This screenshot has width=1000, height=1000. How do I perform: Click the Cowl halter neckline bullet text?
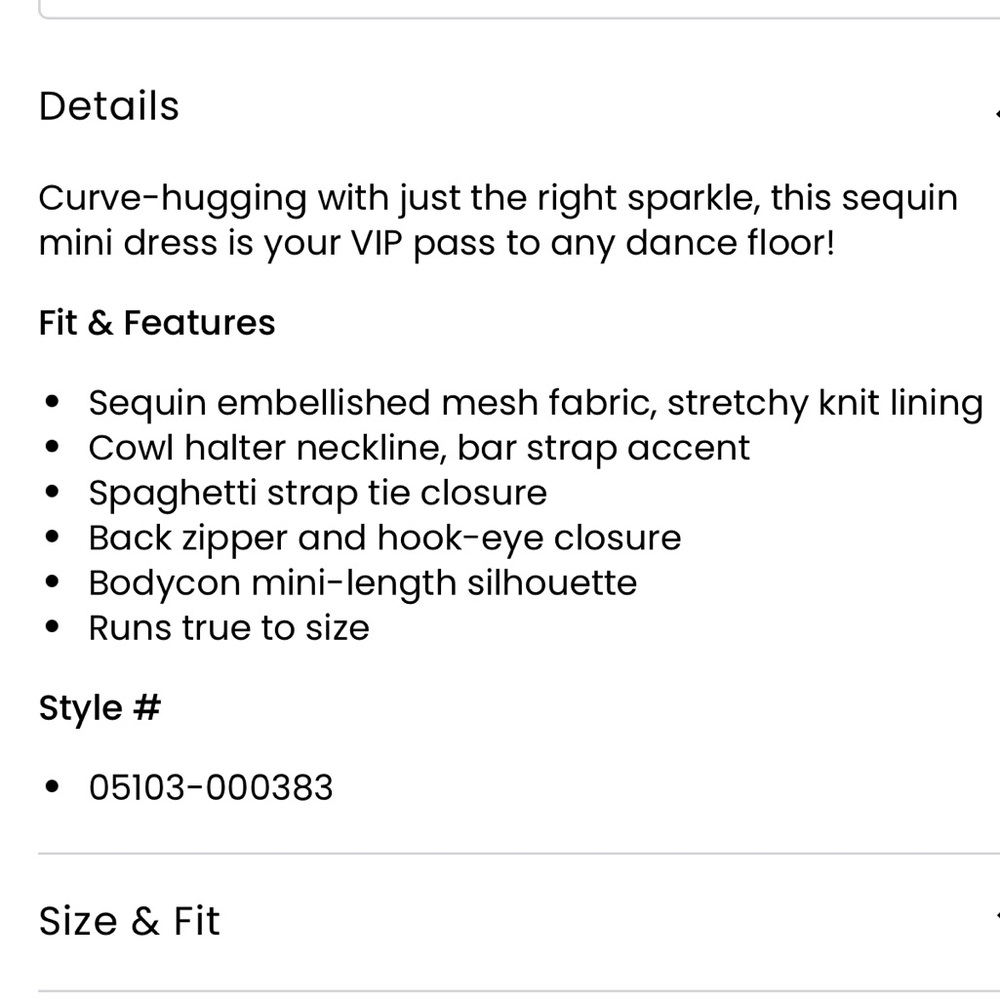coord(419,448)
